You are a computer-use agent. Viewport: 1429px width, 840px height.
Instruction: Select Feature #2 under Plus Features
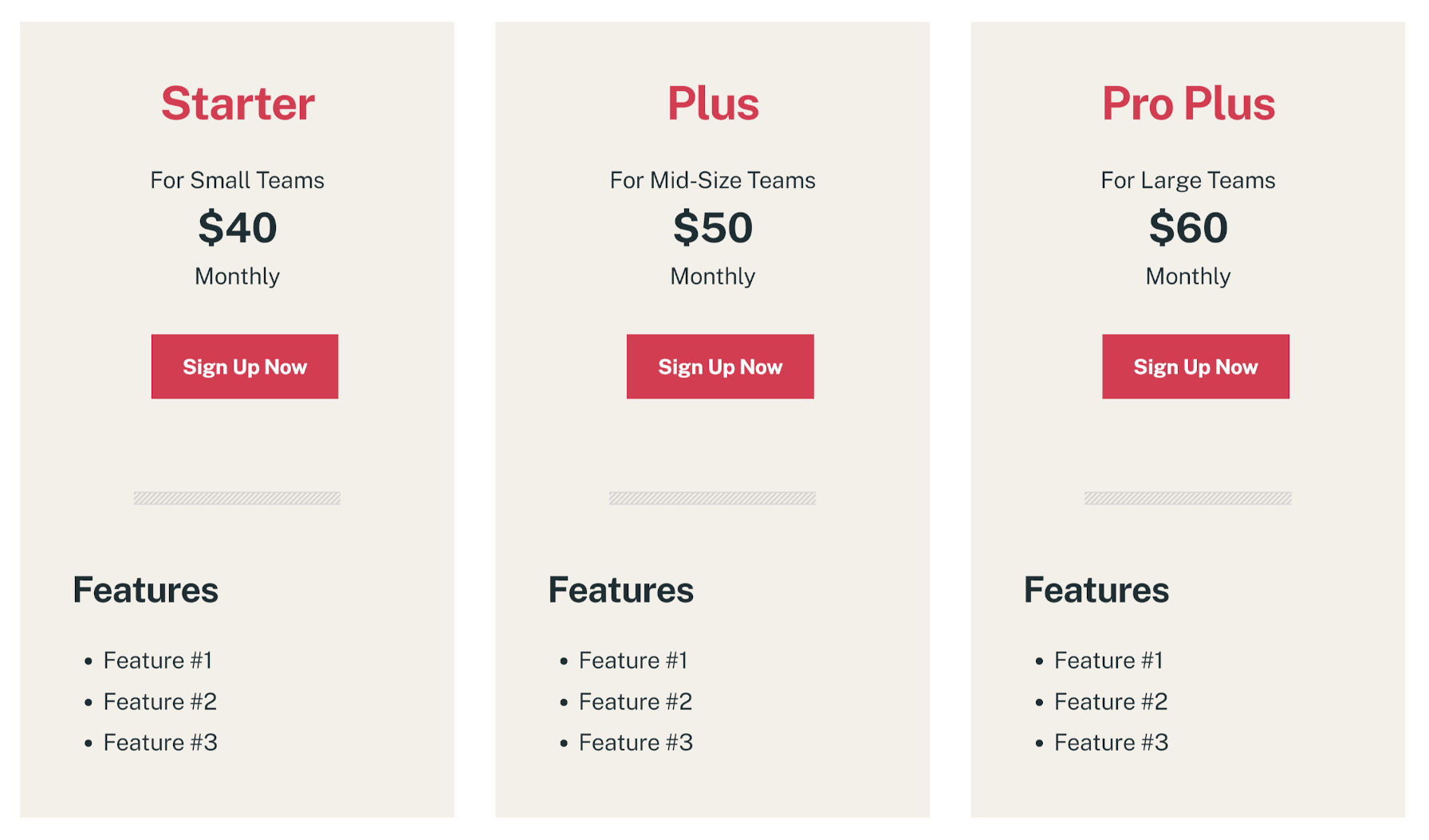pyautogui.click(x=635, y=701)
